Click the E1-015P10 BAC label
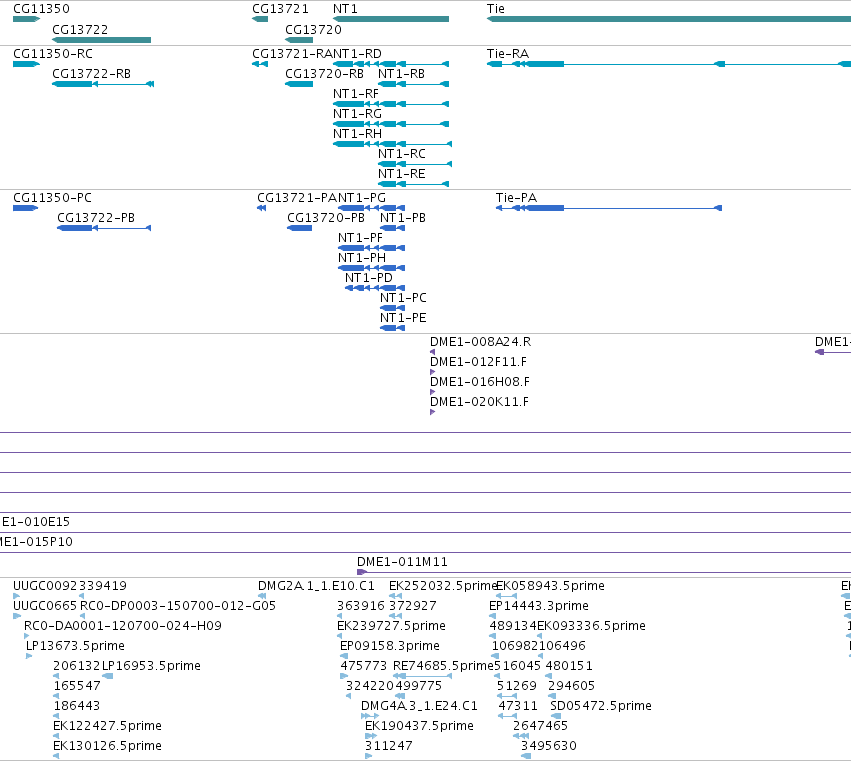 (x=36, y=542)
